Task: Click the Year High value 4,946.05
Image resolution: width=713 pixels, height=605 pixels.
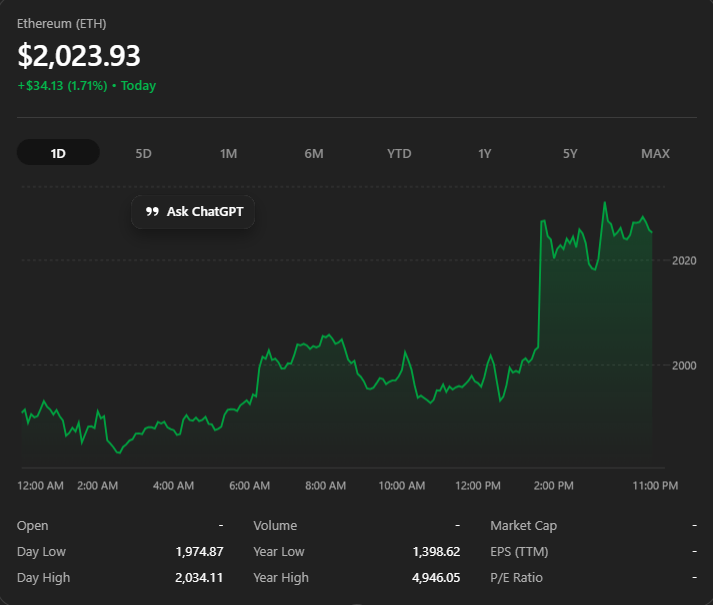Action: pos(436,578)
